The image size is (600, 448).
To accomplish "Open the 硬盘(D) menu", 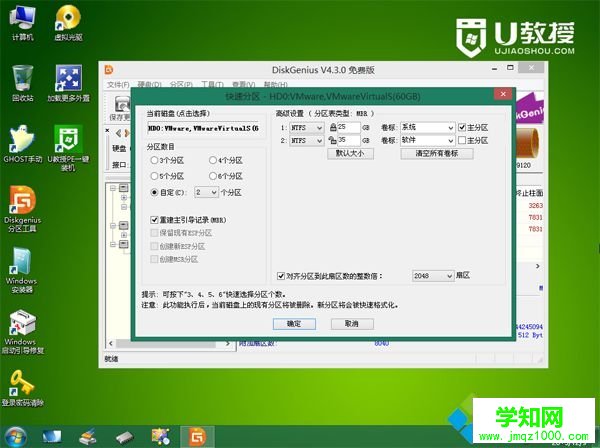I will [x=150, y=85].
